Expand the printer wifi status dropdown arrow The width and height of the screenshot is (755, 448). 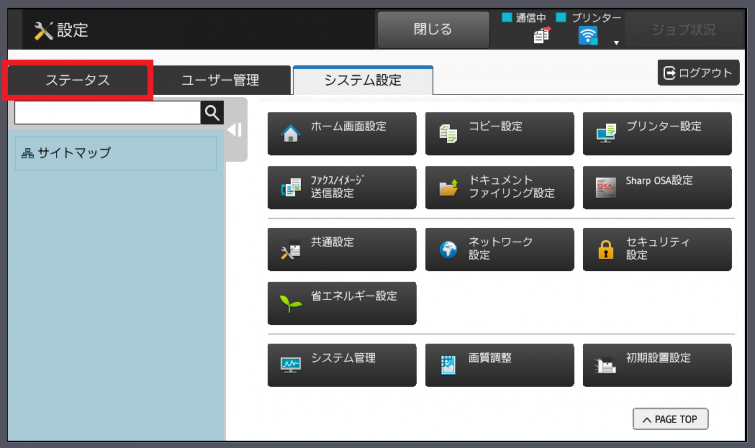click(617, 43)
